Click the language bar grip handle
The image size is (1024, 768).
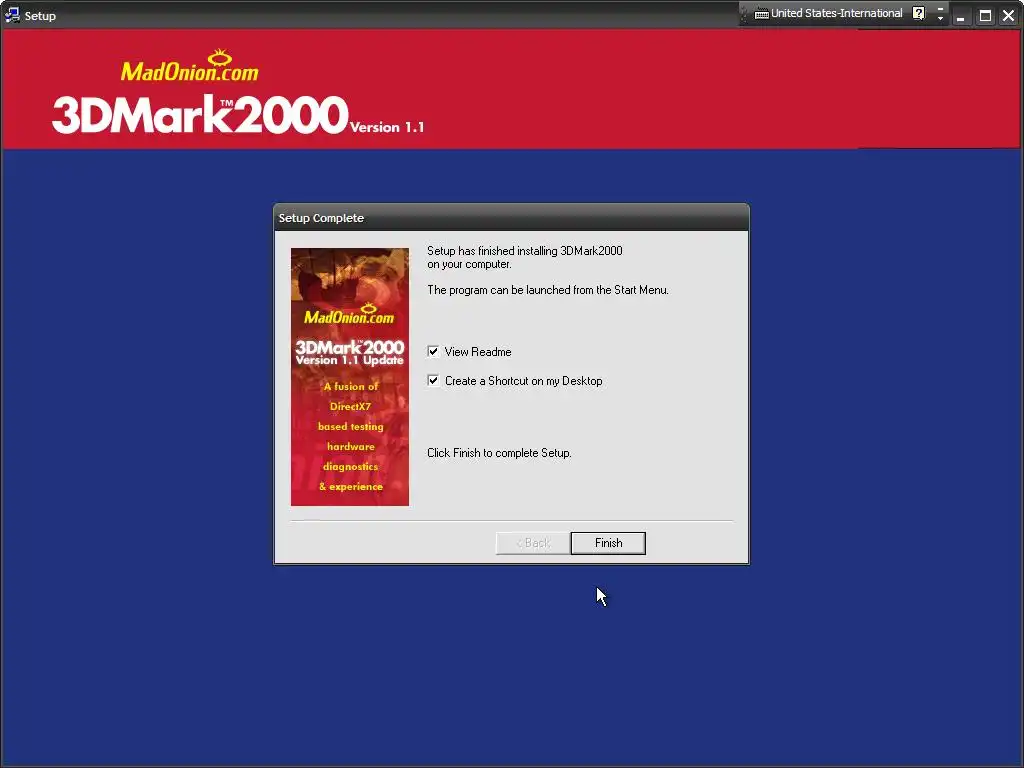pyautogui.click(x=744, y=14)
